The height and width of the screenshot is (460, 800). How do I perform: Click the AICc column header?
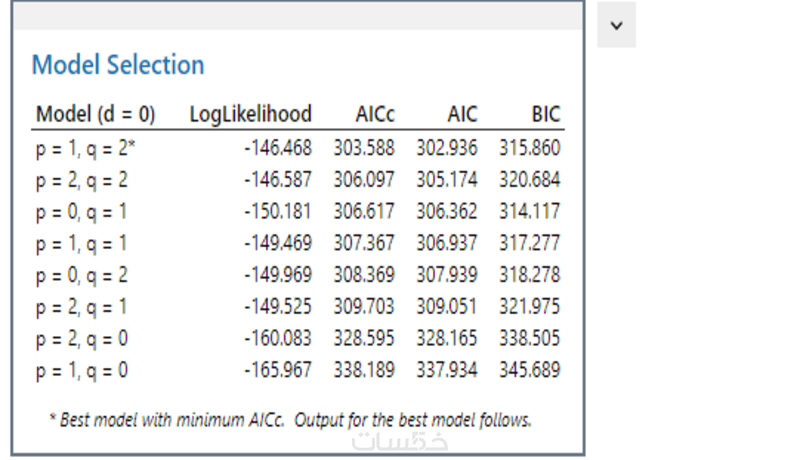[375, 114]
